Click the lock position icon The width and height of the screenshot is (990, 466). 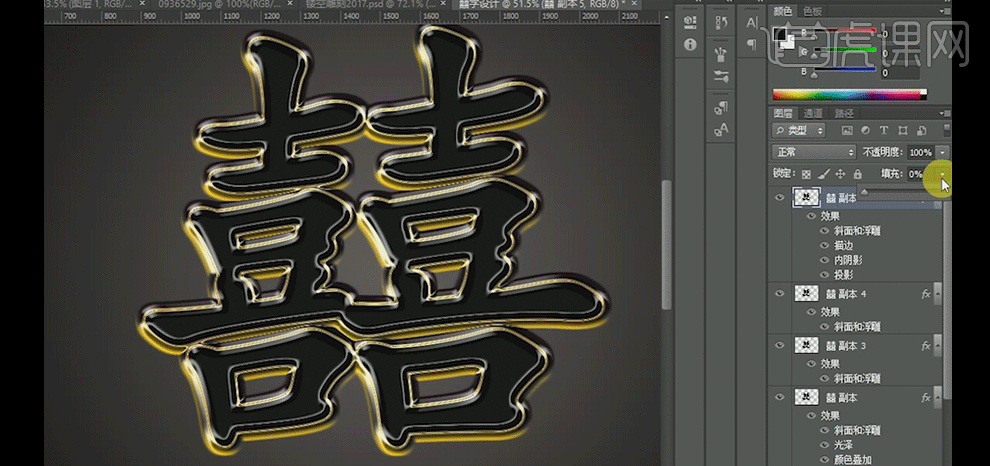point(840,174)
